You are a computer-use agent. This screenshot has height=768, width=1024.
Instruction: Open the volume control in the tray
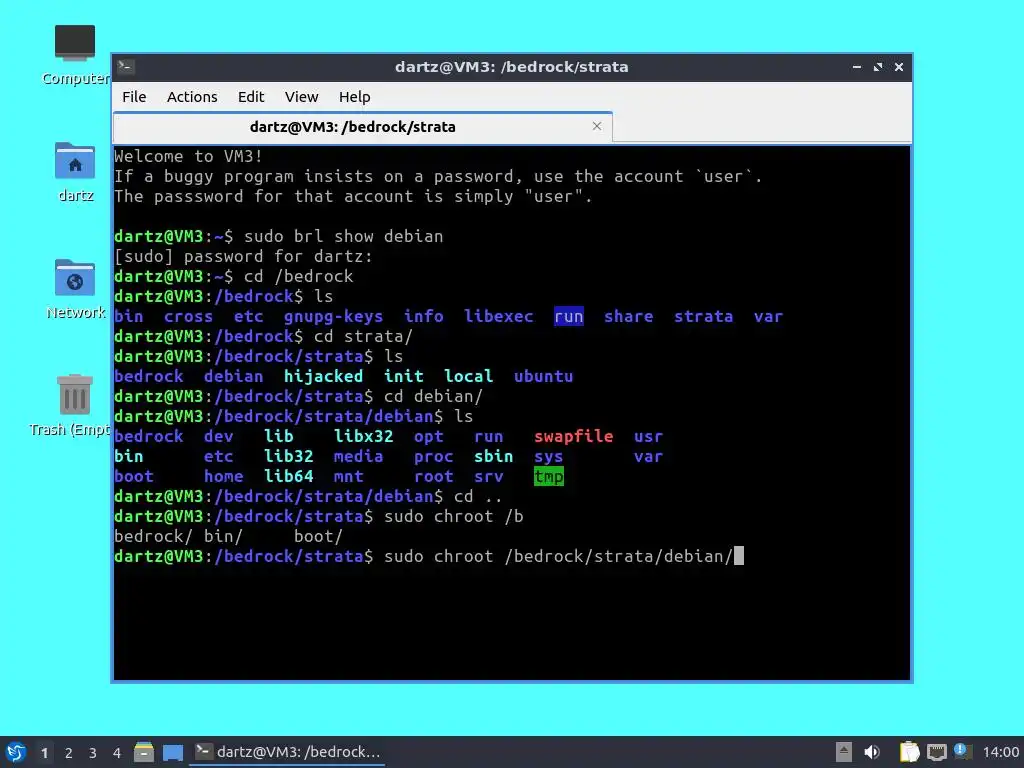point(872,752)
